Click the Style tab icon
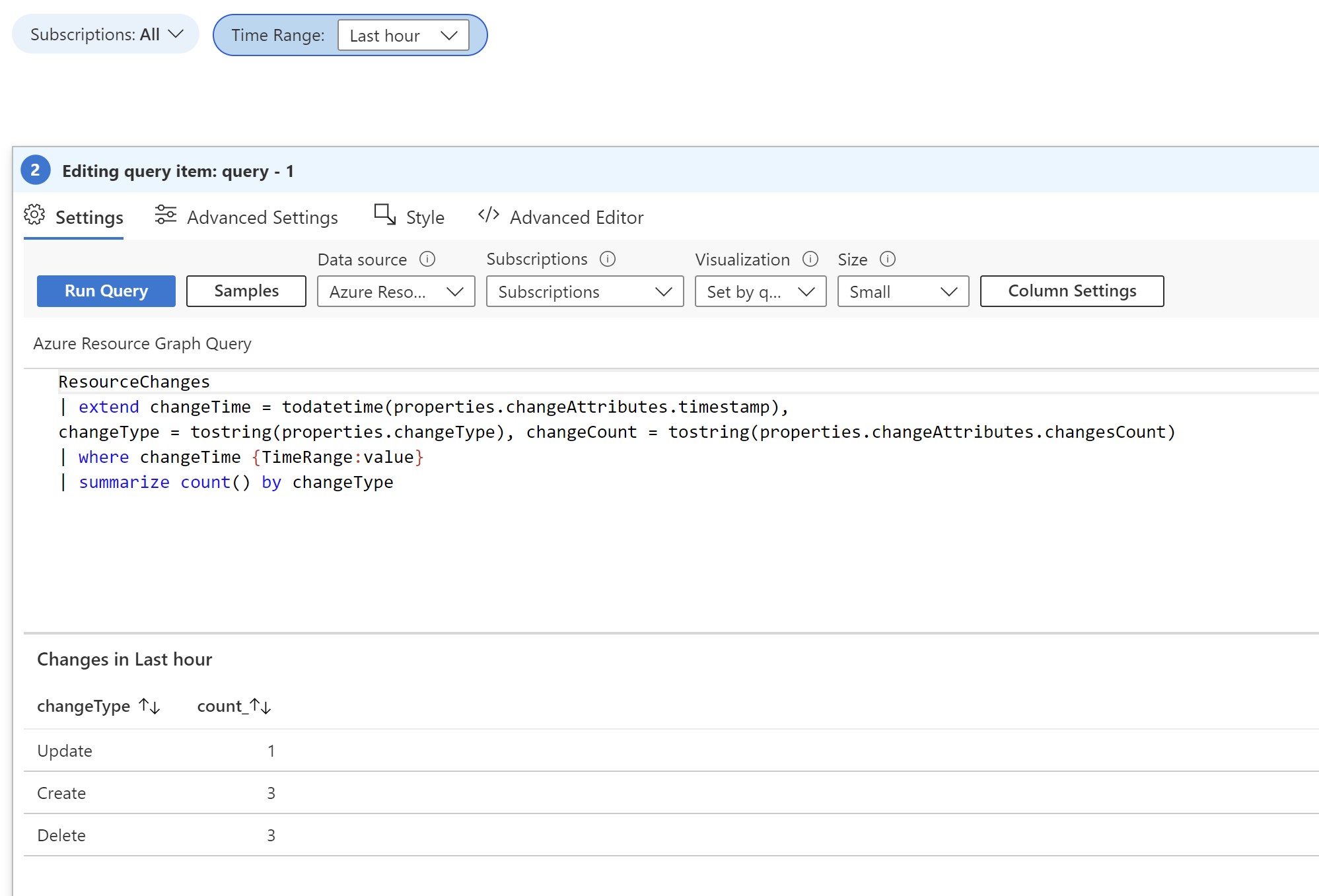This screenshot has width=1319, height=896. (x=384, y=215)
